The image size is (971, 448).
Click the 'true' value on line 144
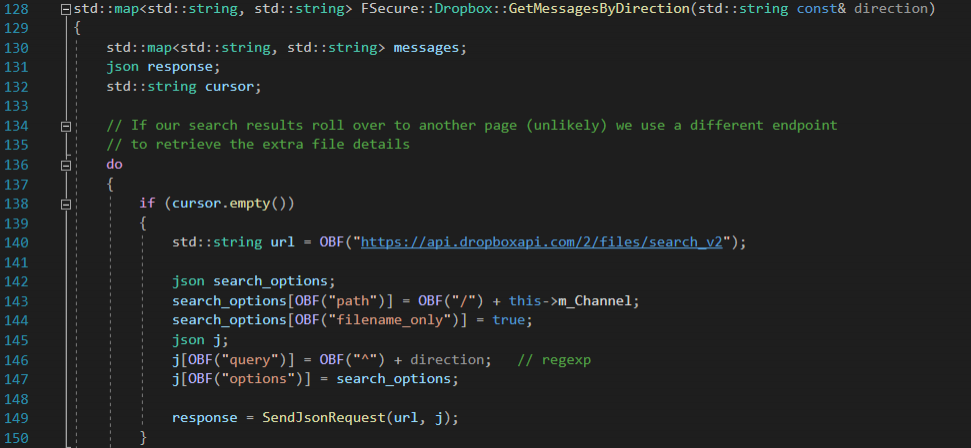point(508,320)
